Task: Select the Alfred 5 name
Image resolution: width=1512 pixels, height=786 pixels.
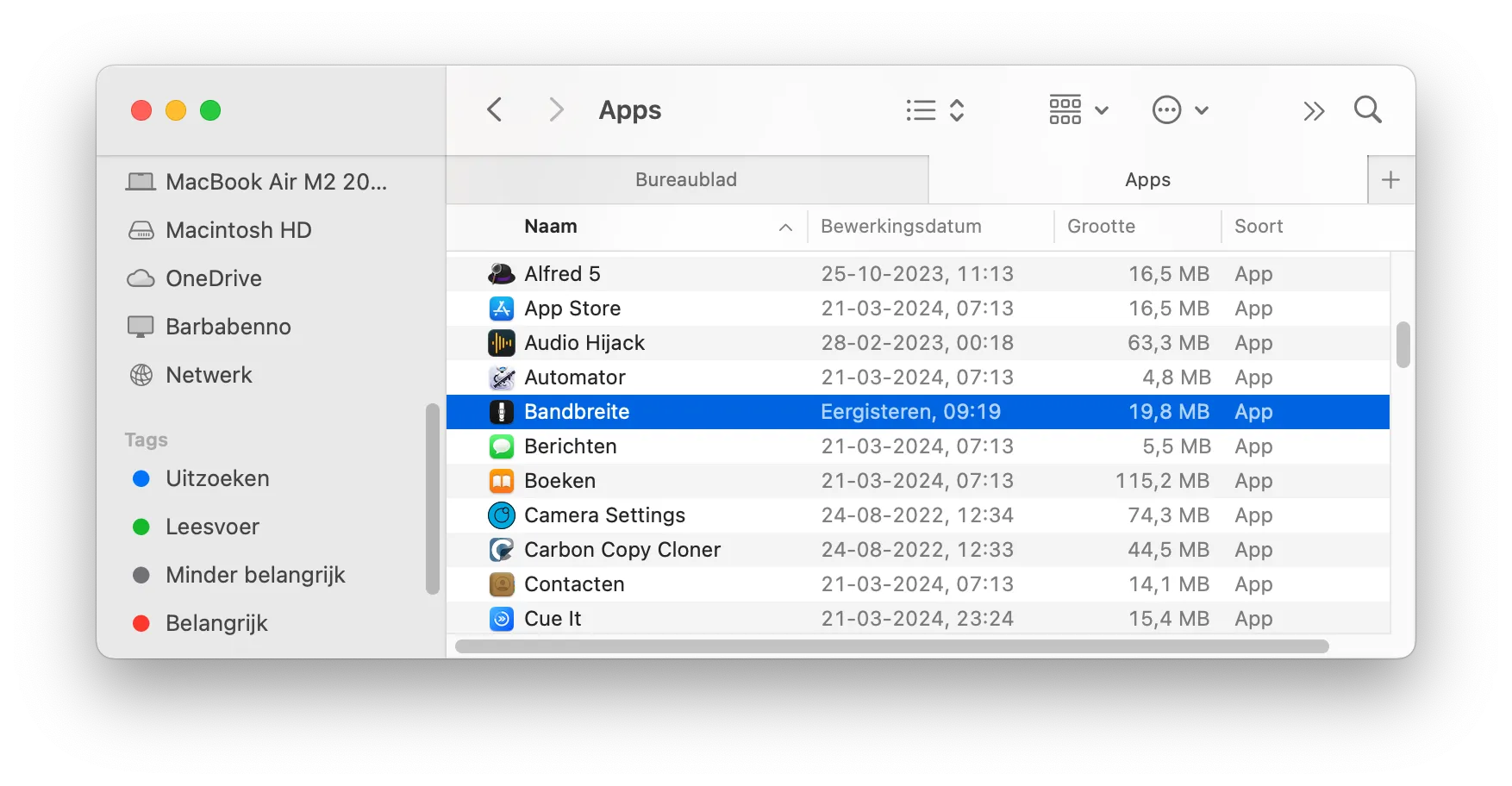Action: [x=562, y=274]
